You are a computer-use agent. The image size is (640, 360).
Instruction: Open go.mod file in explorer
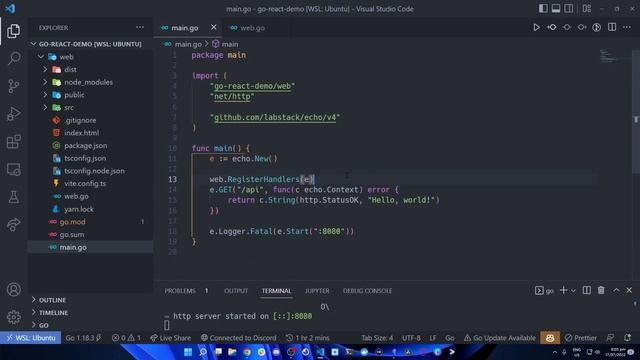(90, 222)
